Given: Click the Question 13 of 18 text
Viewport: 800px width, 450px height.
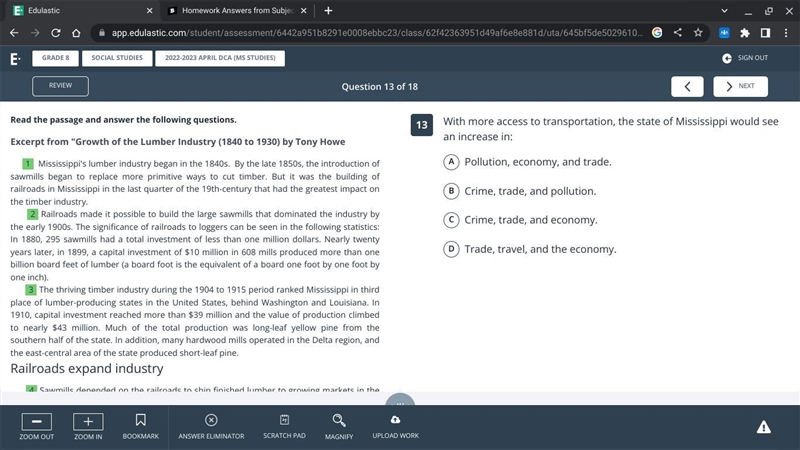Looking at the screenshot, I should 380,87.
